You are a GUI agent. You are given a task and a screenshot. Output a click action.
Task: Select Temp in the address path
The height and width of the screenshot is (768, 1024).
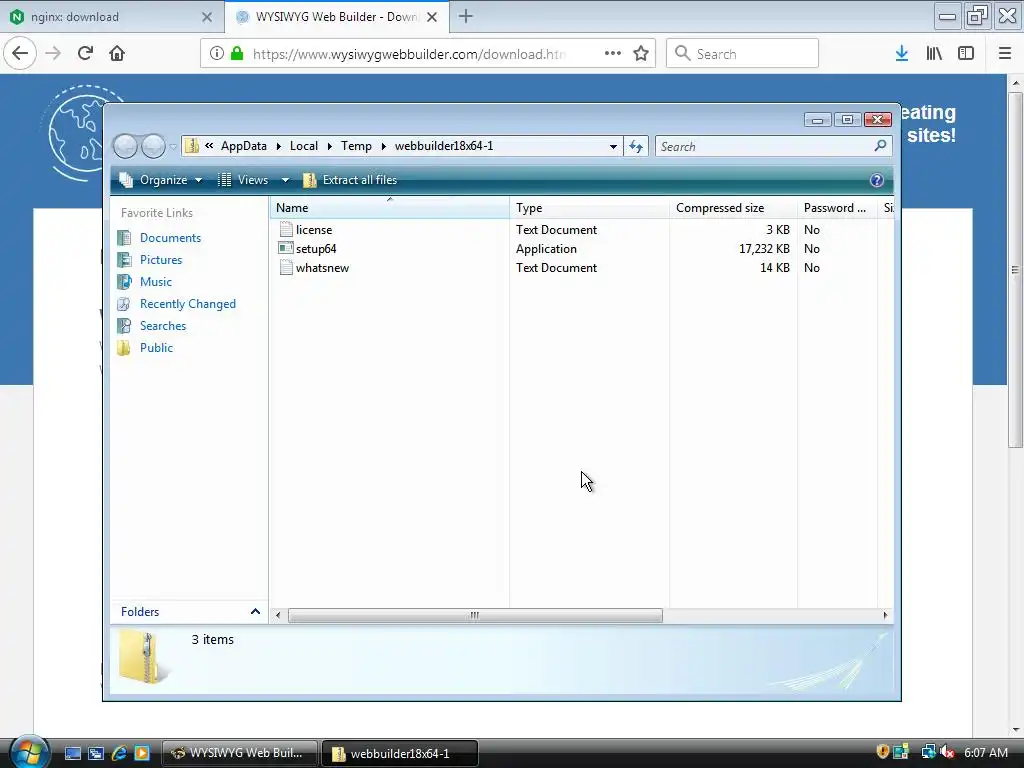356,146
